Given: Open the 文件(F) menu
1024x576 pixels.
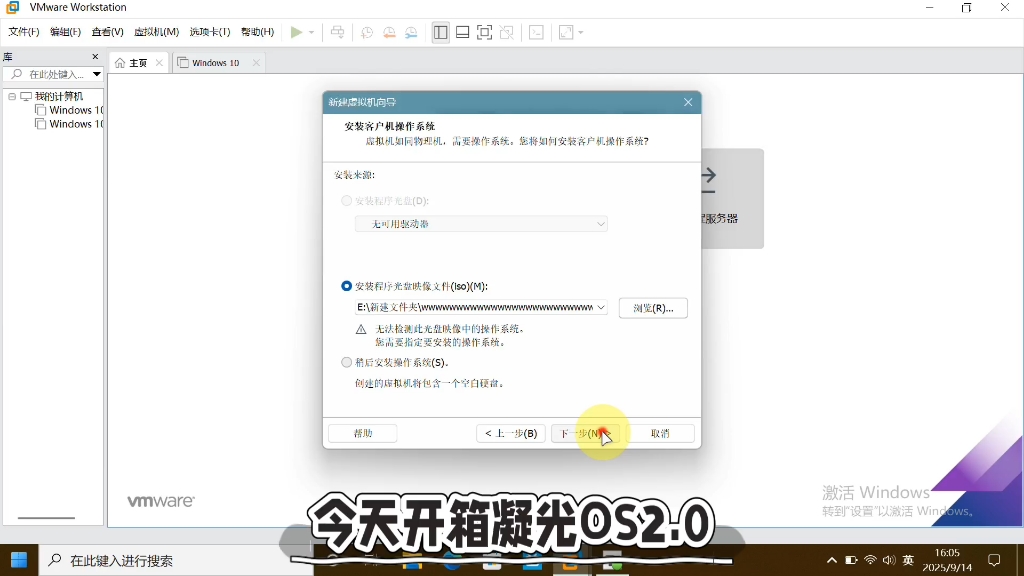Looking at the screenshot, I should click(24, 32).
